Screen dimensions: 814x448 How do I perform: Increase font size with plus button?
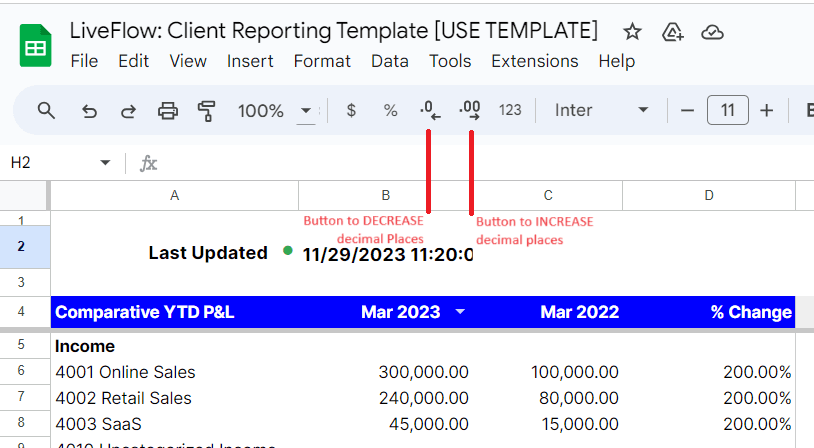coord(766,110)
